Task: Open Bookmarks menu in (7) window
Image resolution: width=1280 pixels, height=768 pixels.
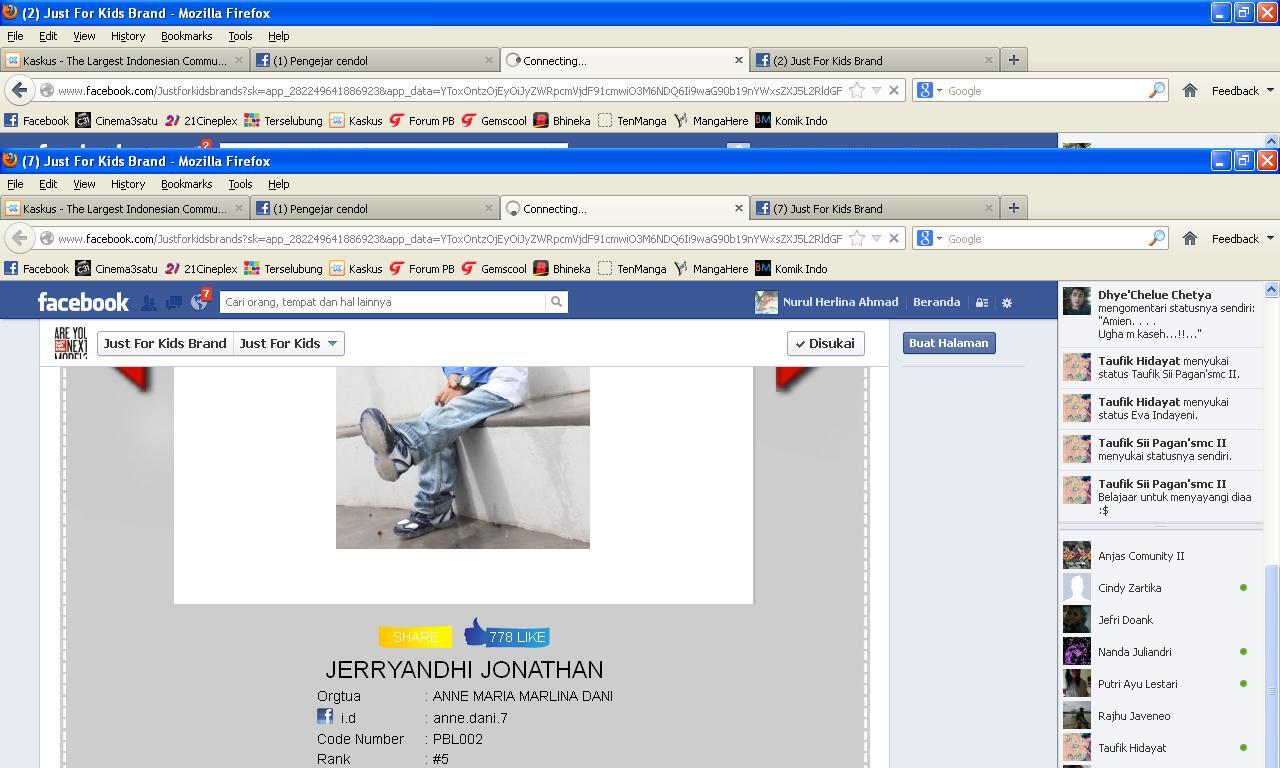Action: pos(186,184)
